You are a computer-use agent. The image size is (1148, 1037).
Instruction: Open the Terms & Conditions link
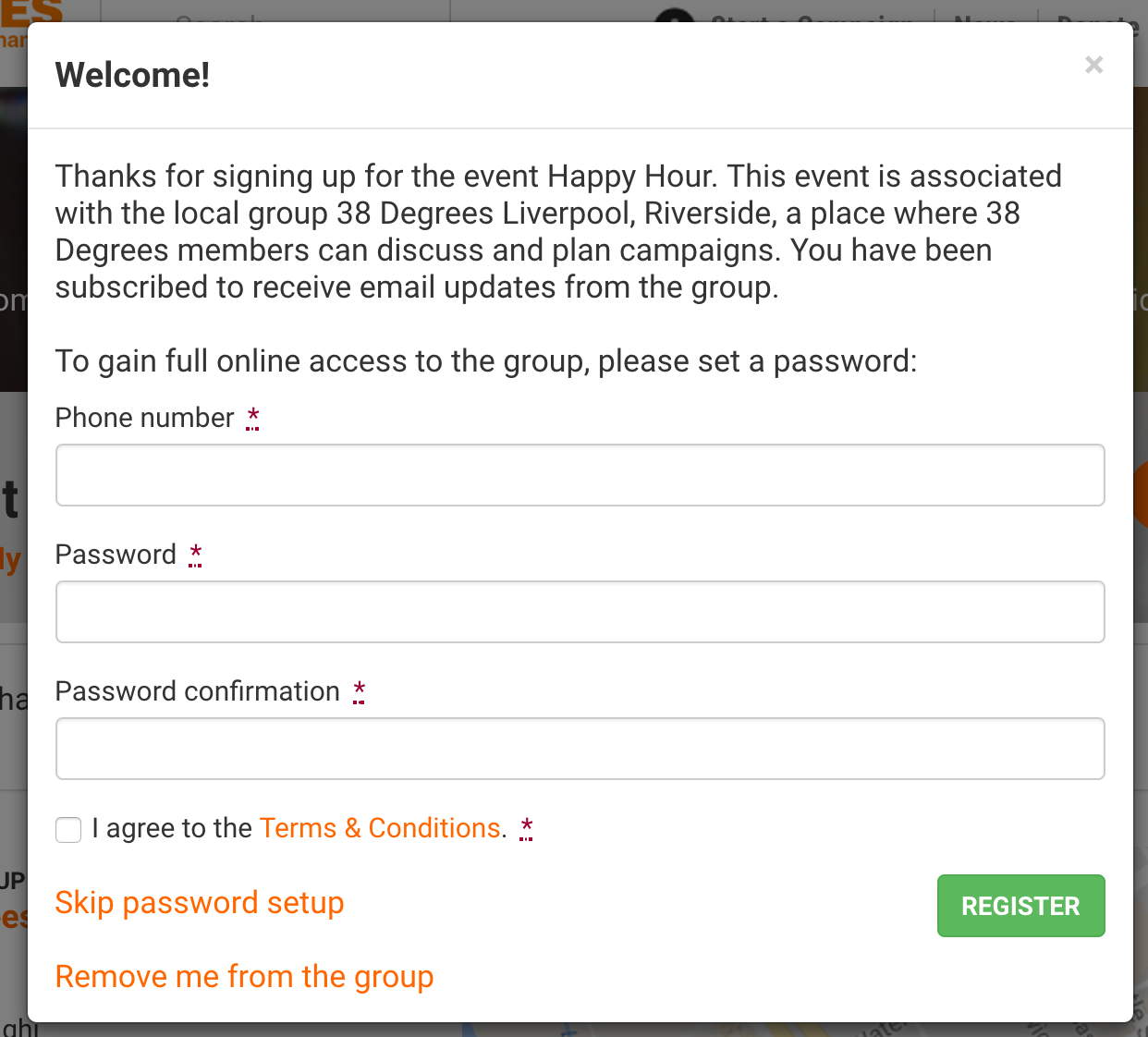(380, 828)
